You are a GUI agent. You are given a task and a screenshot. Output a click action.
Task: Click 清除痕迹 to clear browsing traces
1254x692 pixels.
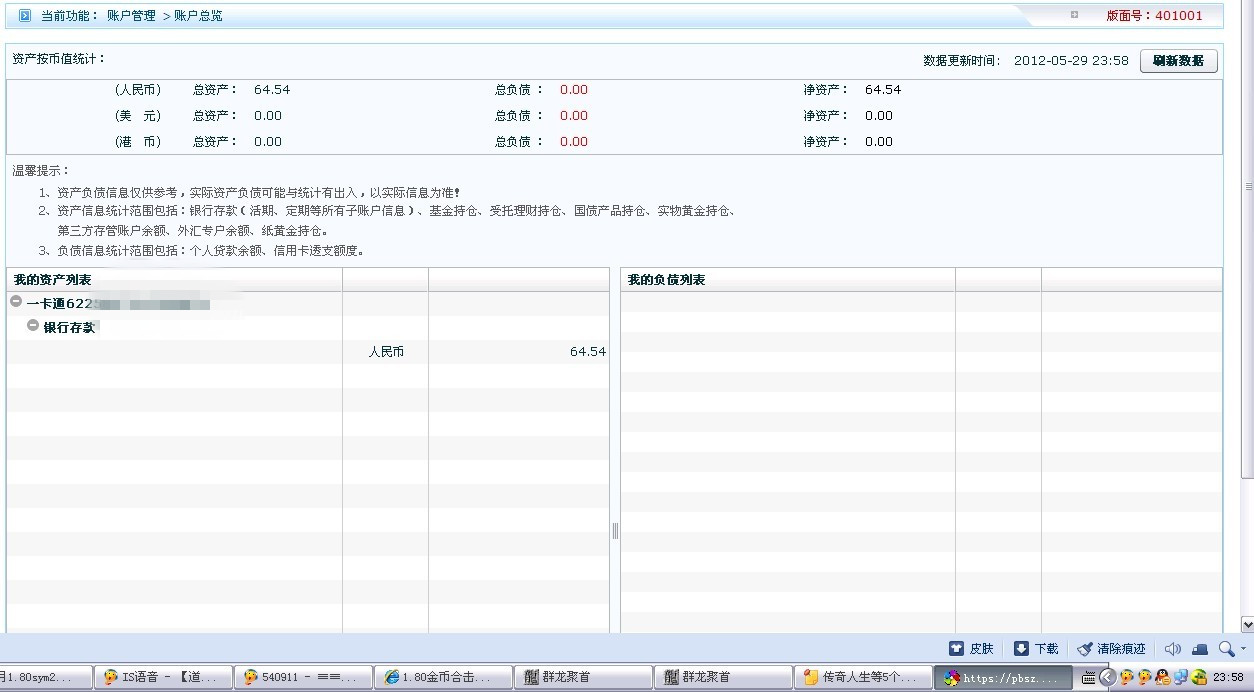[x=1111, y=649]
